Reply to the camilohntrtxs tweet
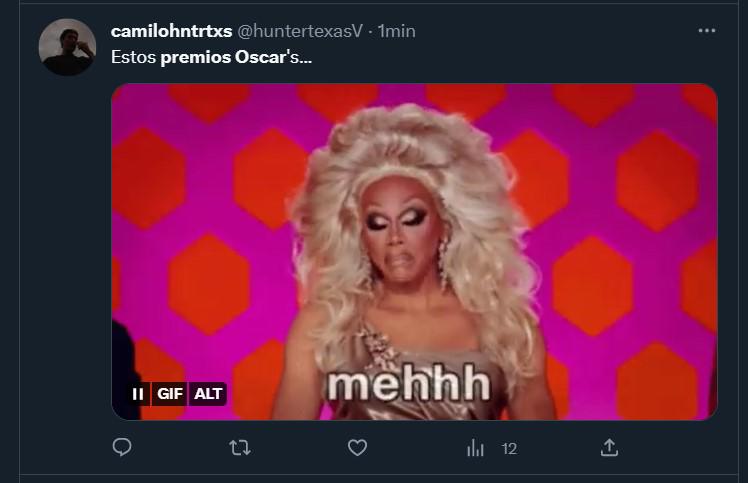Image resolution: width=748 pixels, height=483 pixels. [x=122, y=448]
